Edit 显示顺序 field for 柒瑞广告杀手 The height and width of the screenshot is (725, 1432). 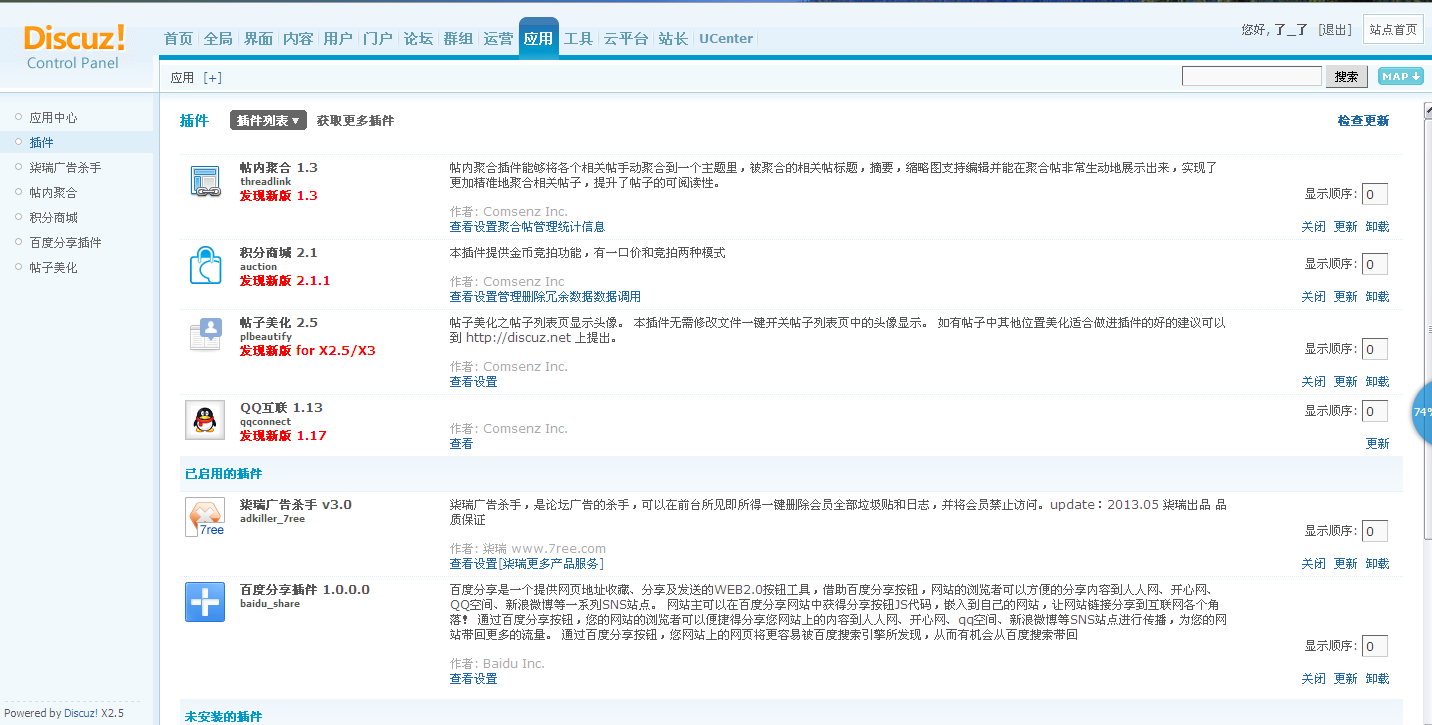point(1375,531)
